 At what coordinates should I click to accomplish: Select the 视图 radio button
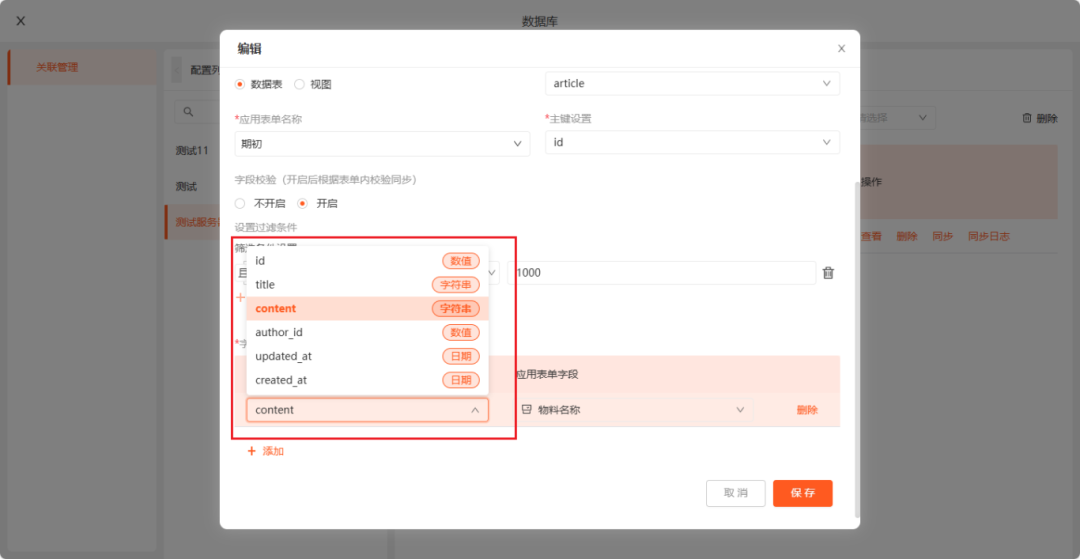[x=299, y=84]
